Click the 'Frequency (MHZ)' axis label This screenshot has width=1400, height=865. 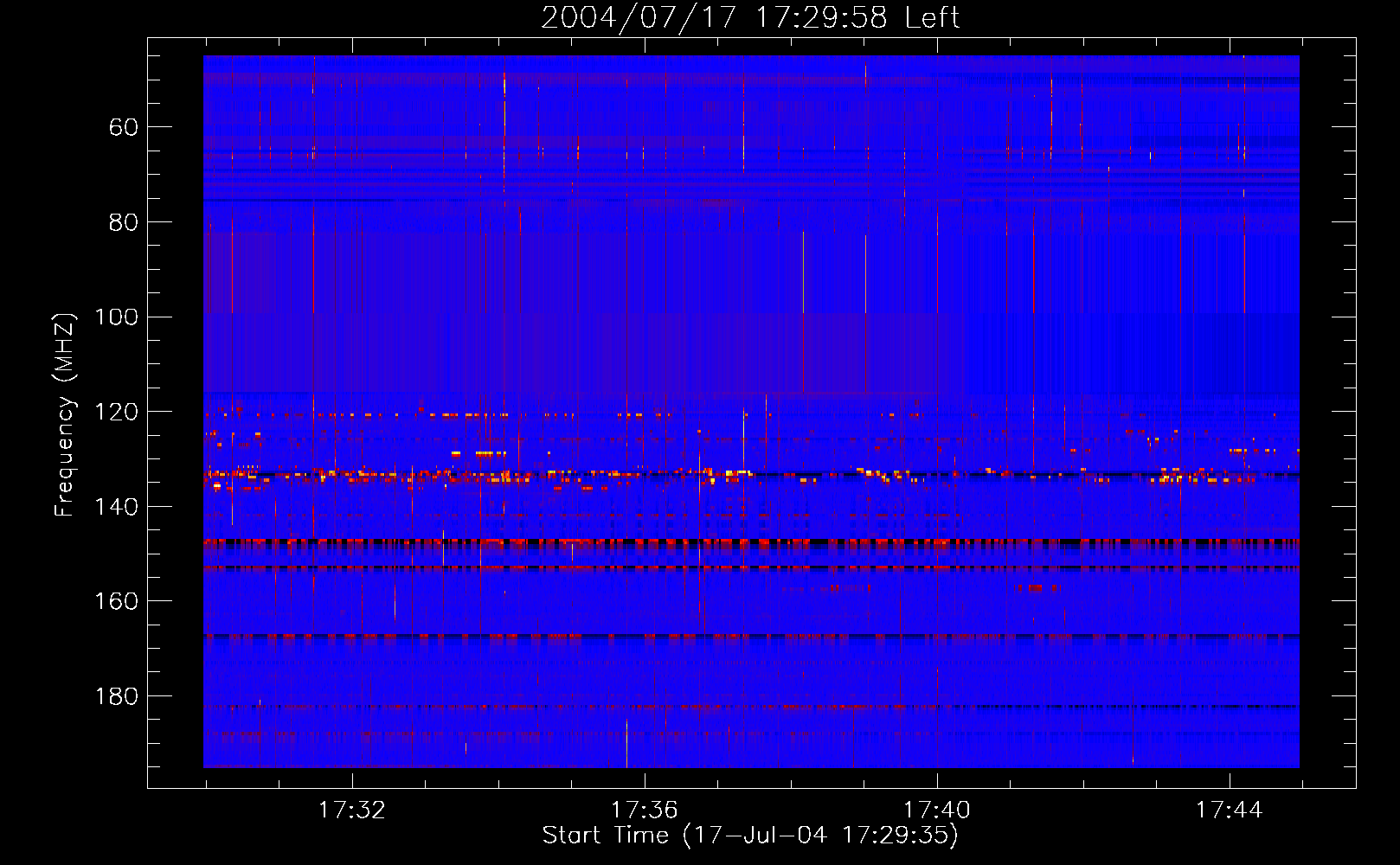click(x=65, y=414)
